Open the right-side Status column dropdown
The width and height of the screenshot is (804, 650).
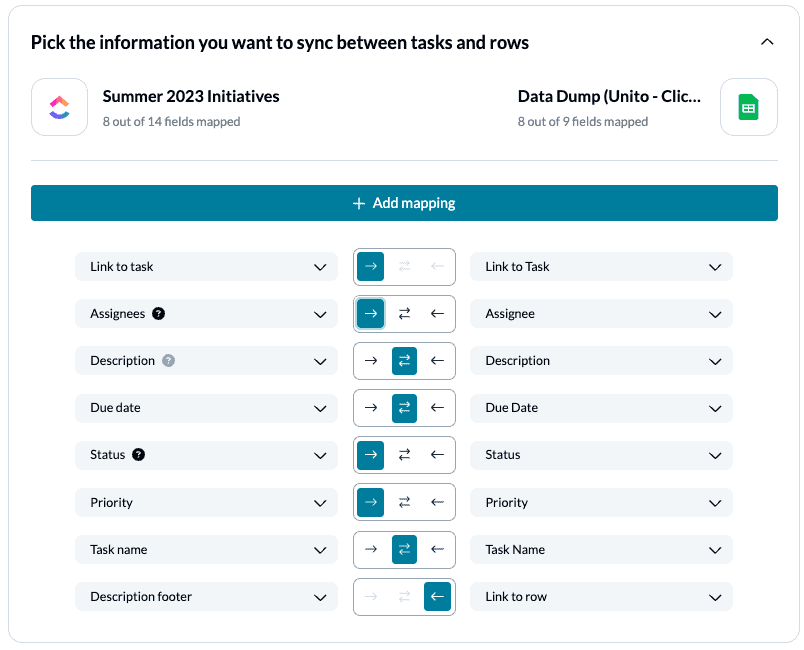(601, 455)
